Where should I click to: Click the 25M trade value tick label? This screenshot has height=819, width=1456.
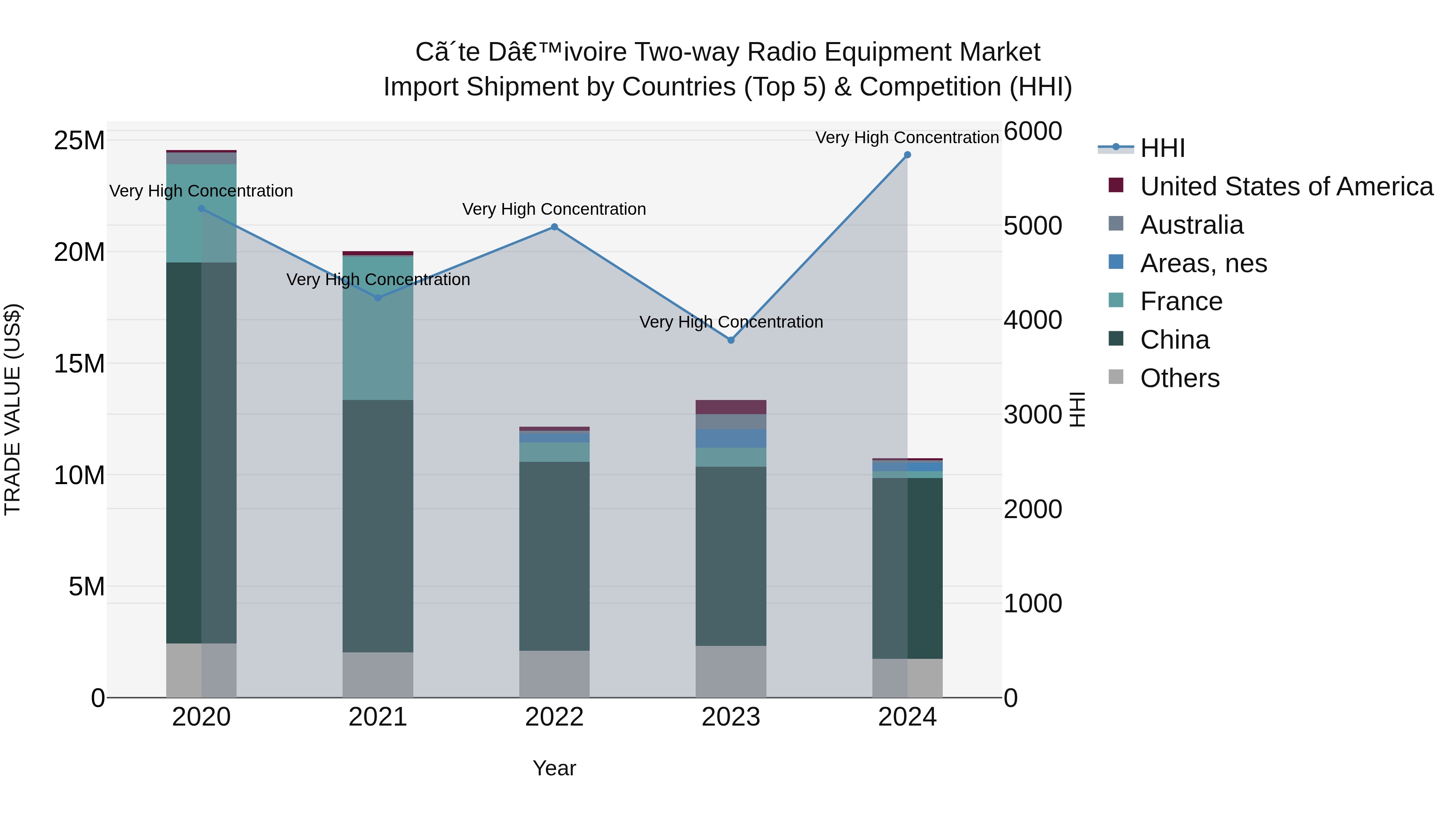pos(80,140)
